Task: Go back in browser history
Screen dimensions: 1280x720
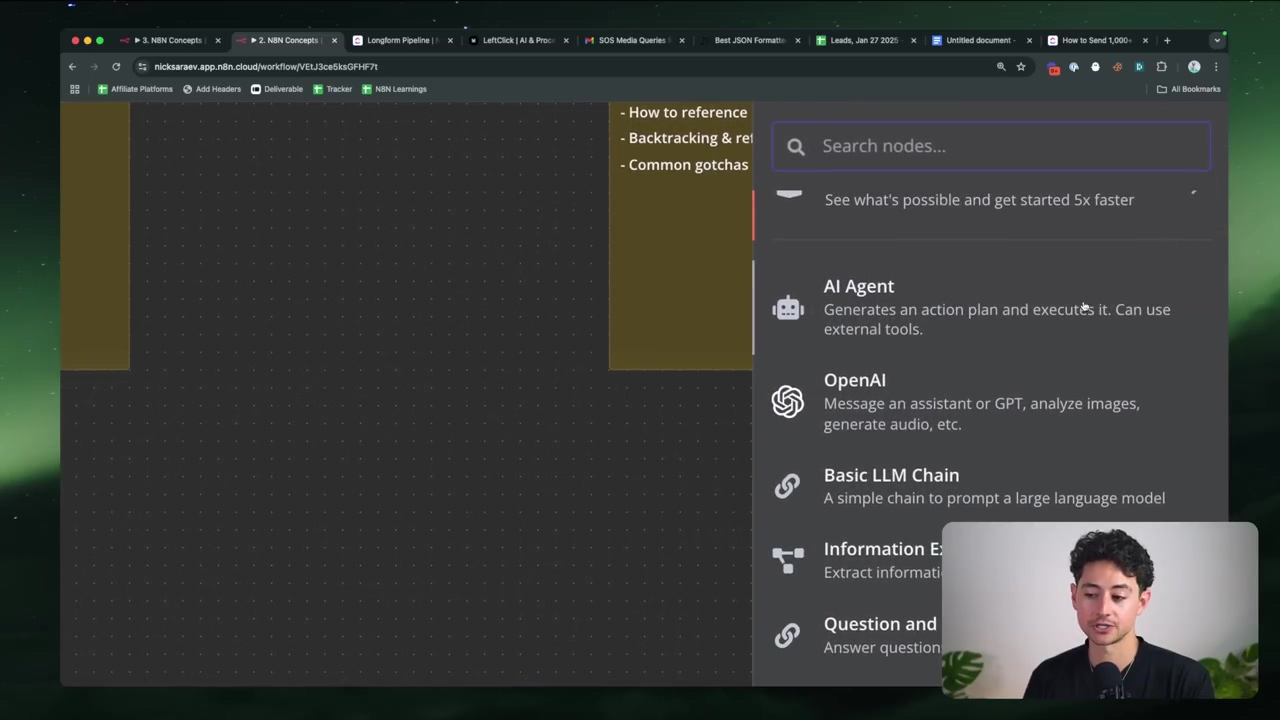Action: (72, 67)
